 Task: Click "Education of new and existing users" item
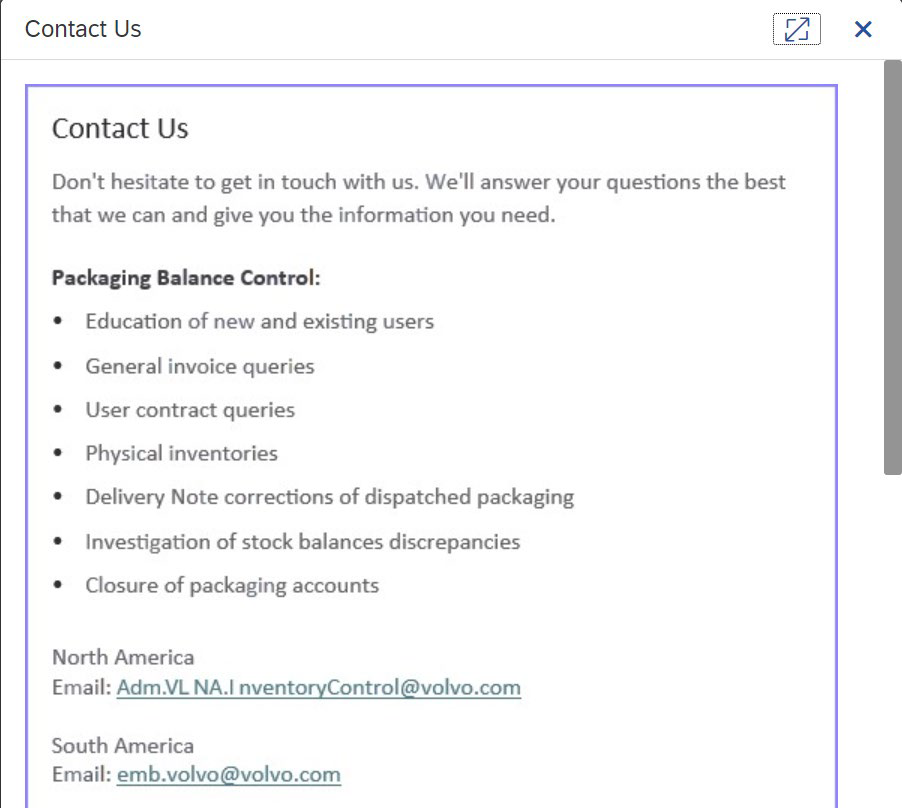point(259,321)
